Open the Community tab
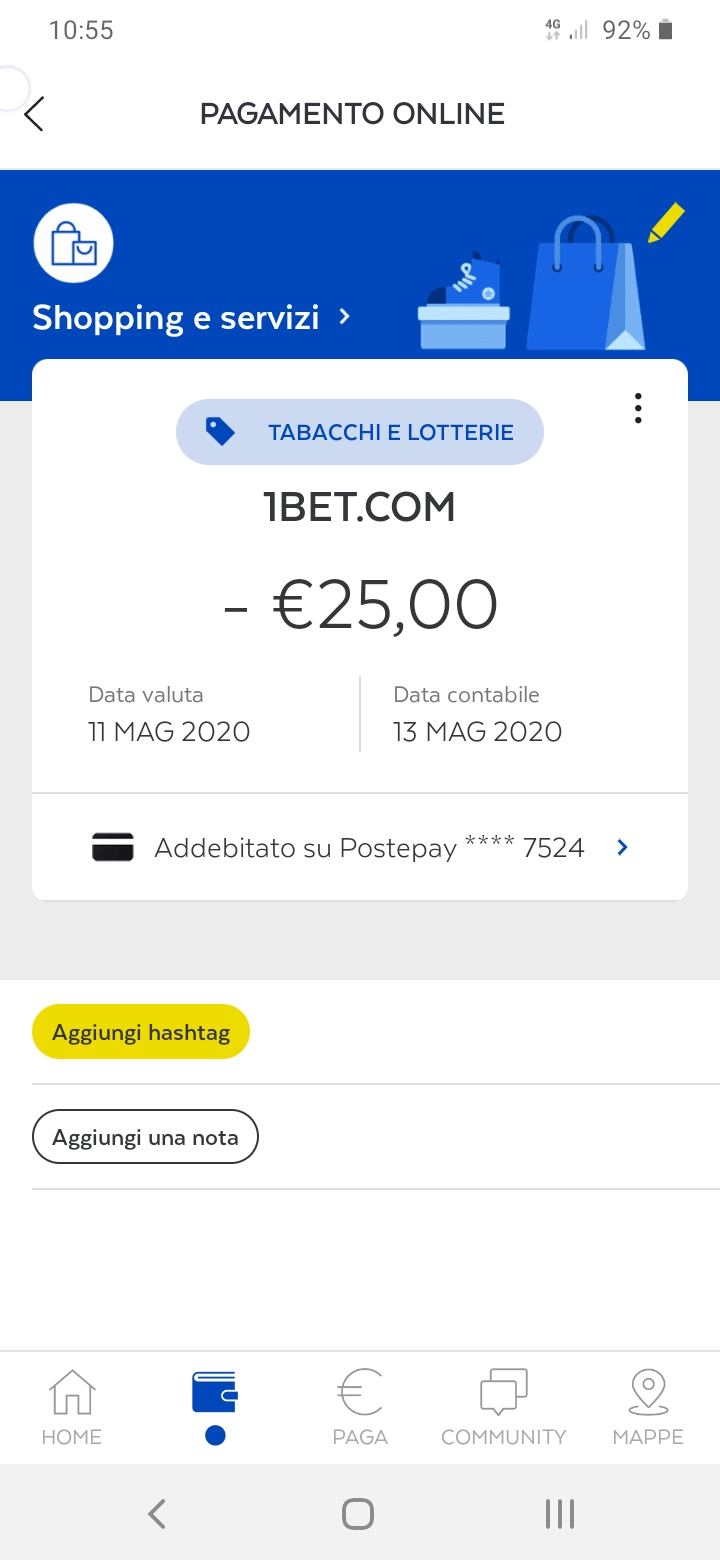The height and width of the screenshot is (1560, 720). point(503,1407)
